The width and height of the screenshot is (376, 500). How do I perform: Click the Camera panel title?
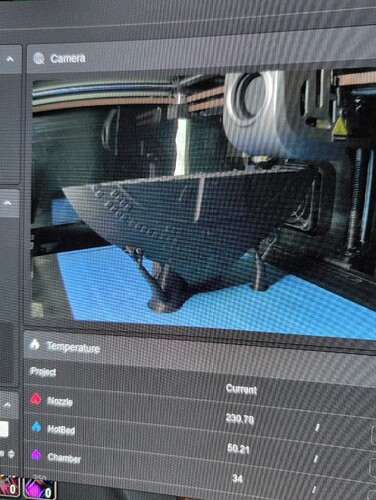68,59
